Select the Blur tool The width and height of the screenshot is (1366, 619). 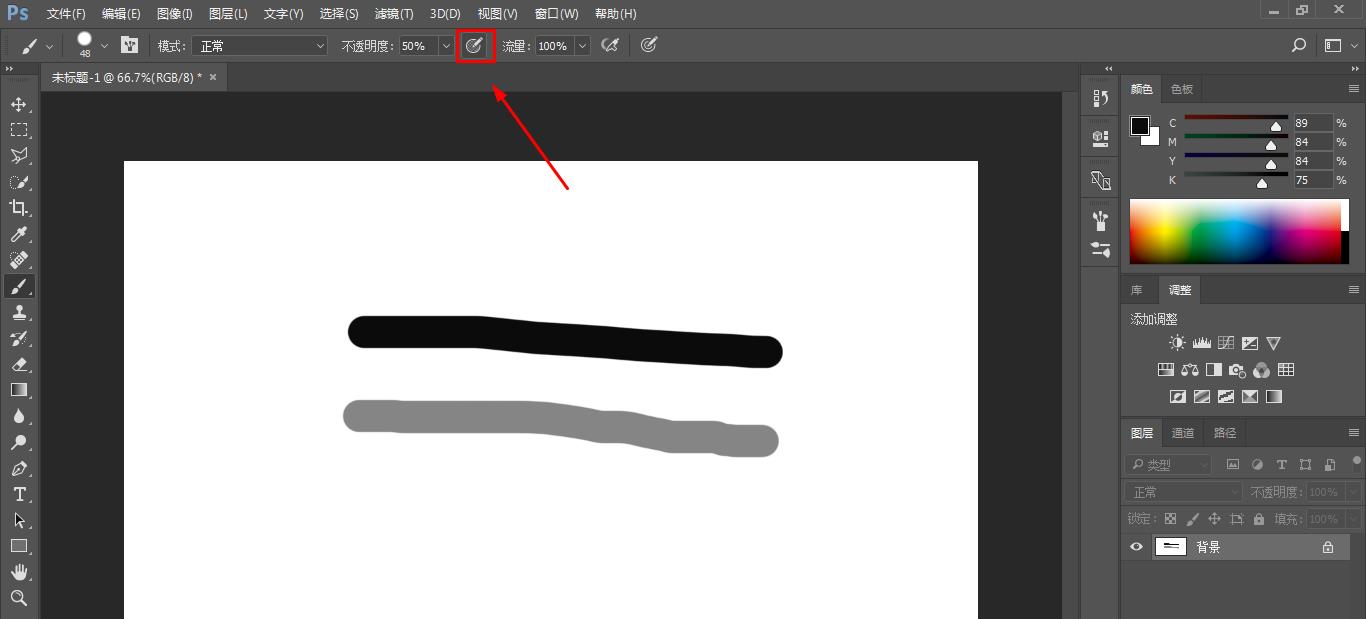(19, 416)
